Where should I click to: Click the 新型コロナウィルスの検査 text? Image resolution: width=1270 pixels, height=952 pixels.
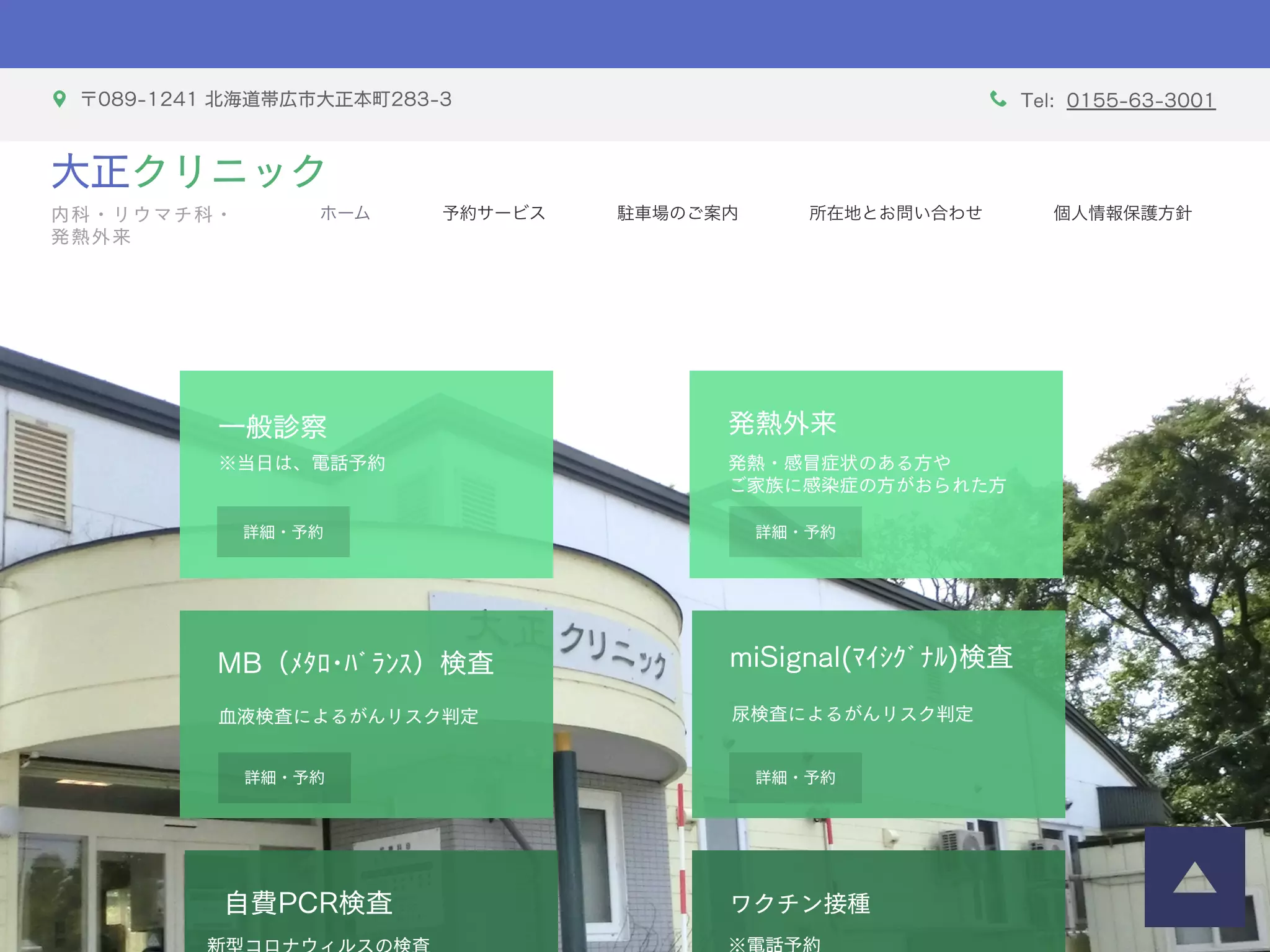coord(318,943)
